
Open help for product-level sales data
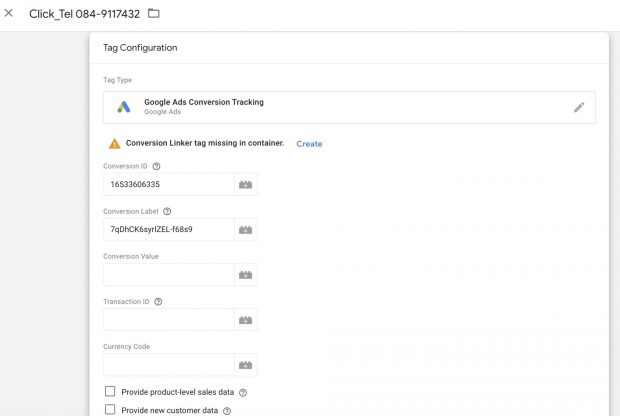(243, 393)
